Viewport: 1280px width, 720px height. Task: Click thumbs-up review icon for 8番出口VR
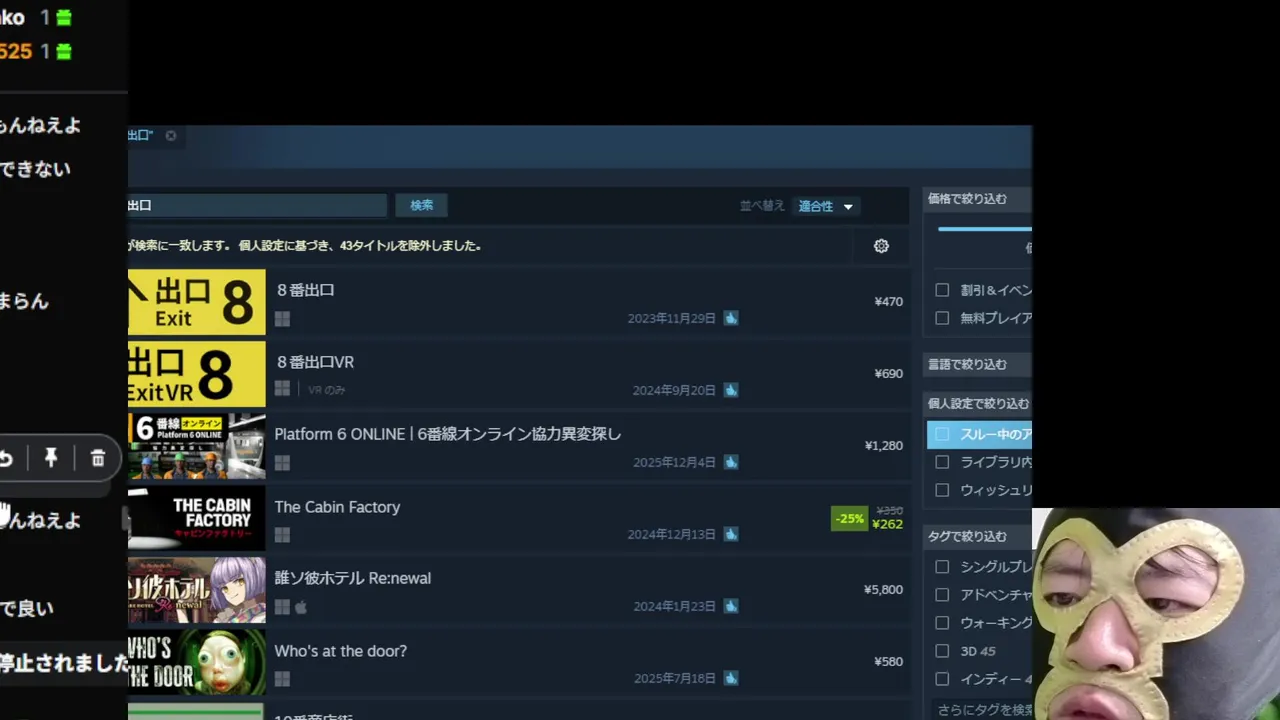point(731,390)
